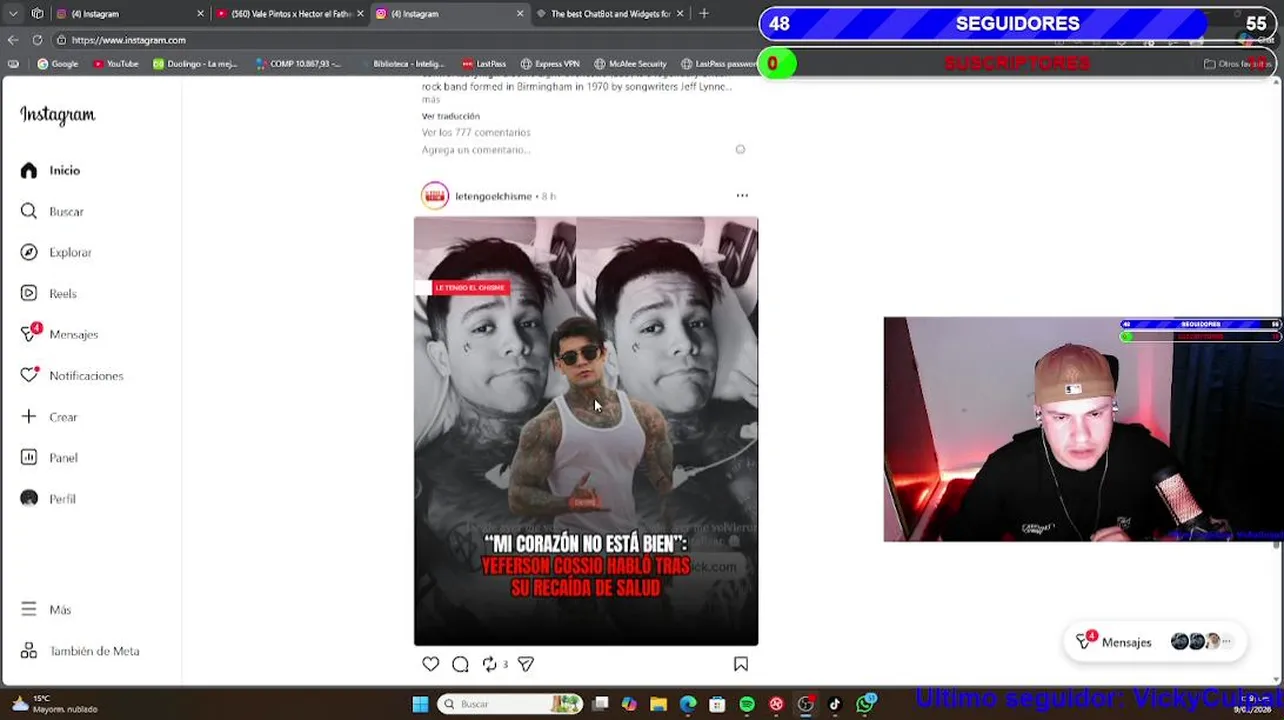Open Windows Start menu
This screenshot has height=720, width=1284.
420,704
